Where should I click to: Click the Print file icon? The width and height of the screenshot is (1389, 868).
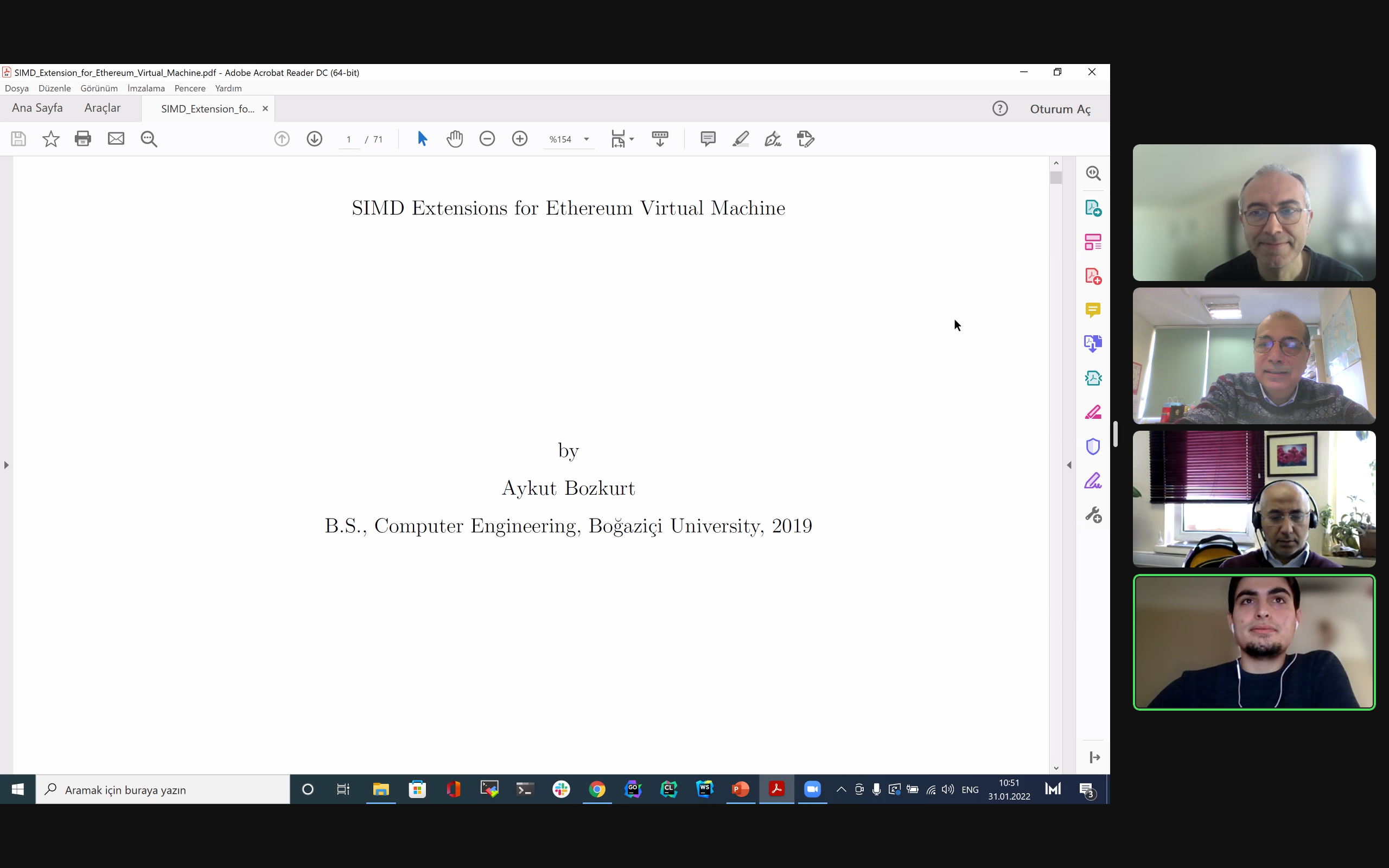(82, 139)
